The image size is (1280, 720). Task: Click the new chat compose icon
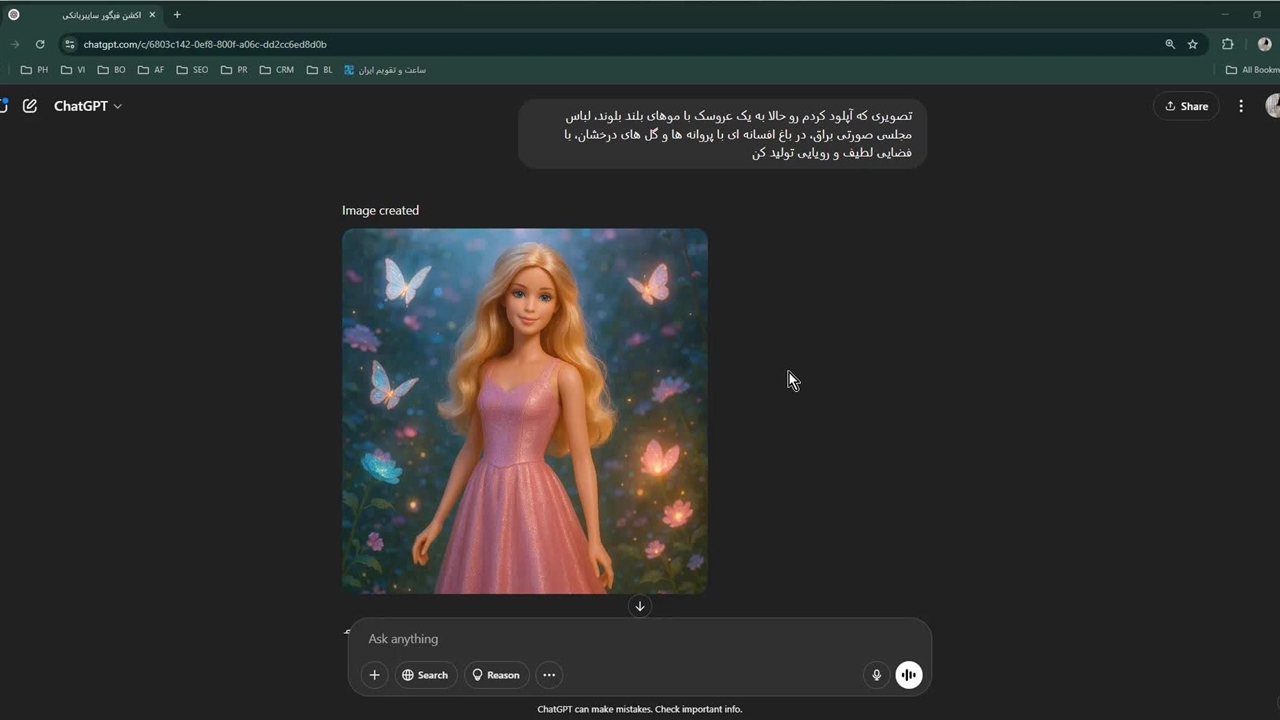tap(30, 106)
